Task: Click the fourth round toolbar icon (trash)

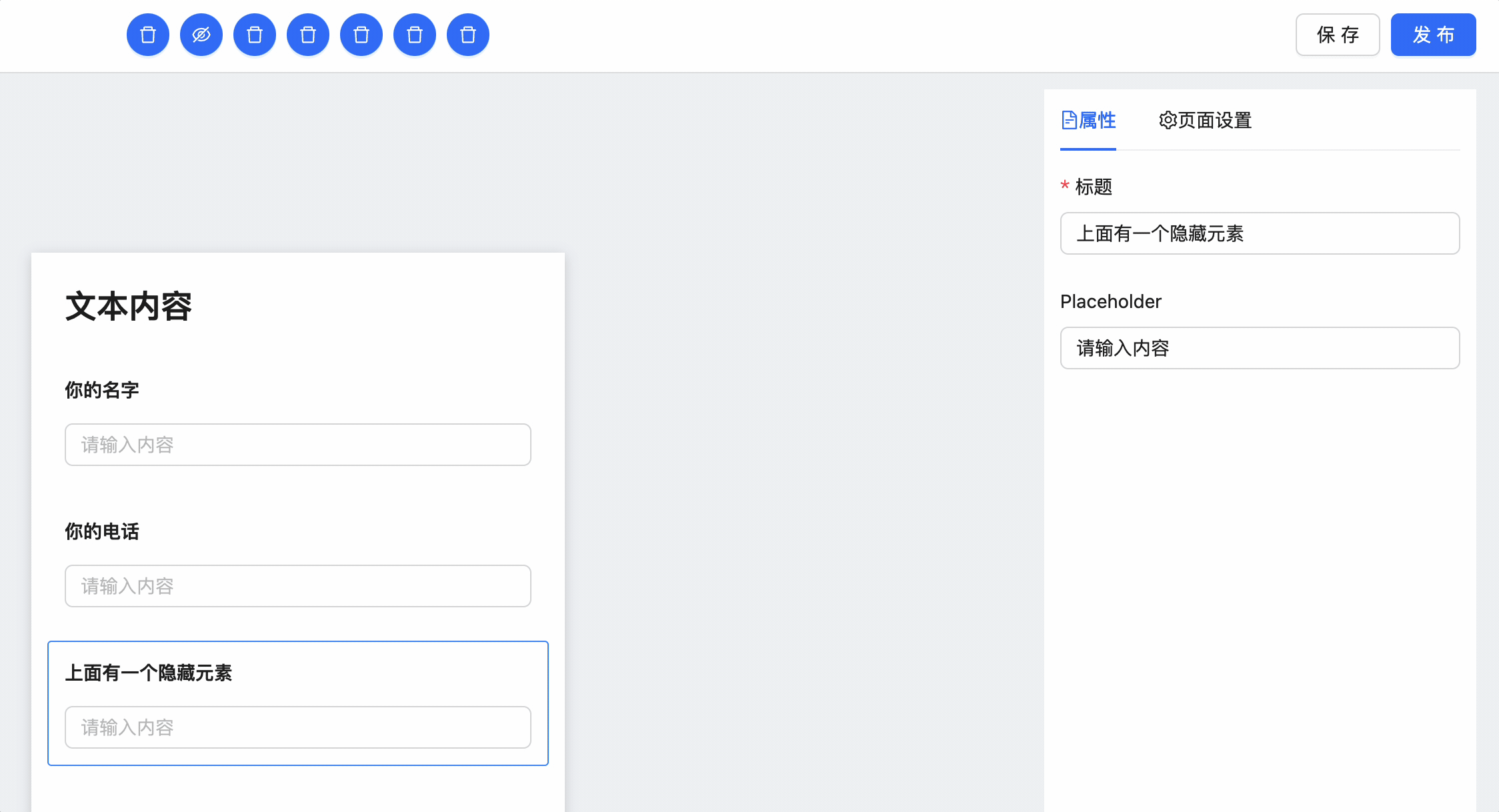Action: point(308,35)
